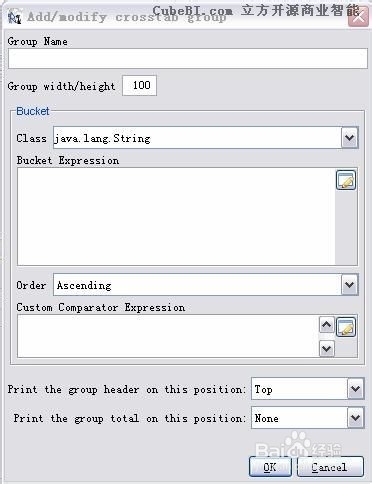Close the Add/modify crosstab group dialog

[359, 17]
